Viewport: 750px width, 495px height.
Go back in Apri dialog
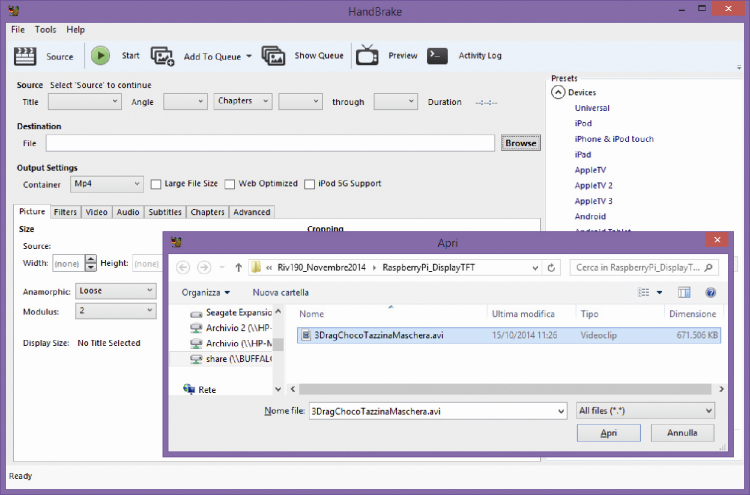coord(183,267)
